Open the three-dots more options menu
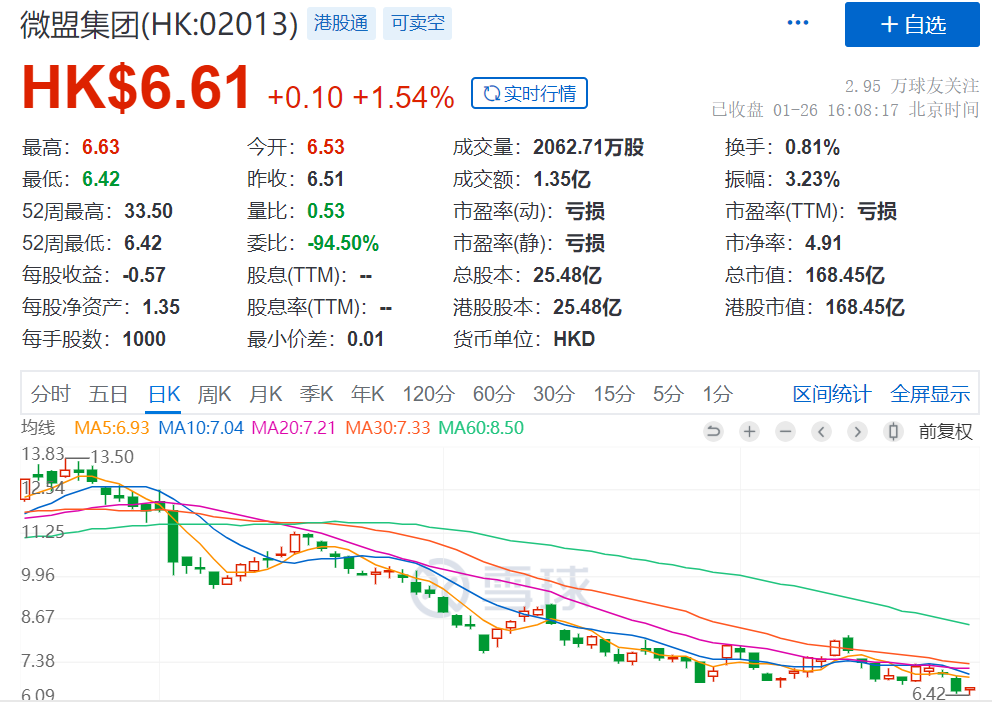This screenshot has height=707, width=992. coord(797,23)
